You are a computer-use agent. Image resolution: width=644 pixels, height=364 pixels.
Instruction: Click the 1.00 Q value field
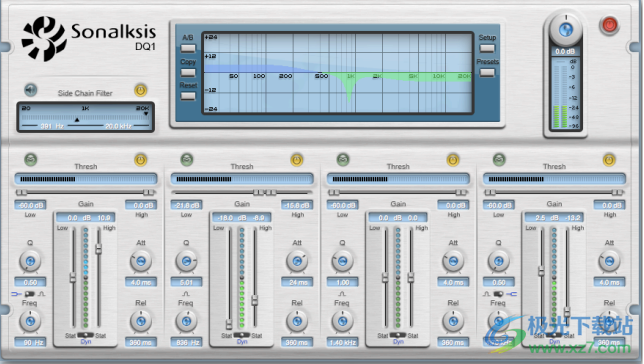pos(342,282)
